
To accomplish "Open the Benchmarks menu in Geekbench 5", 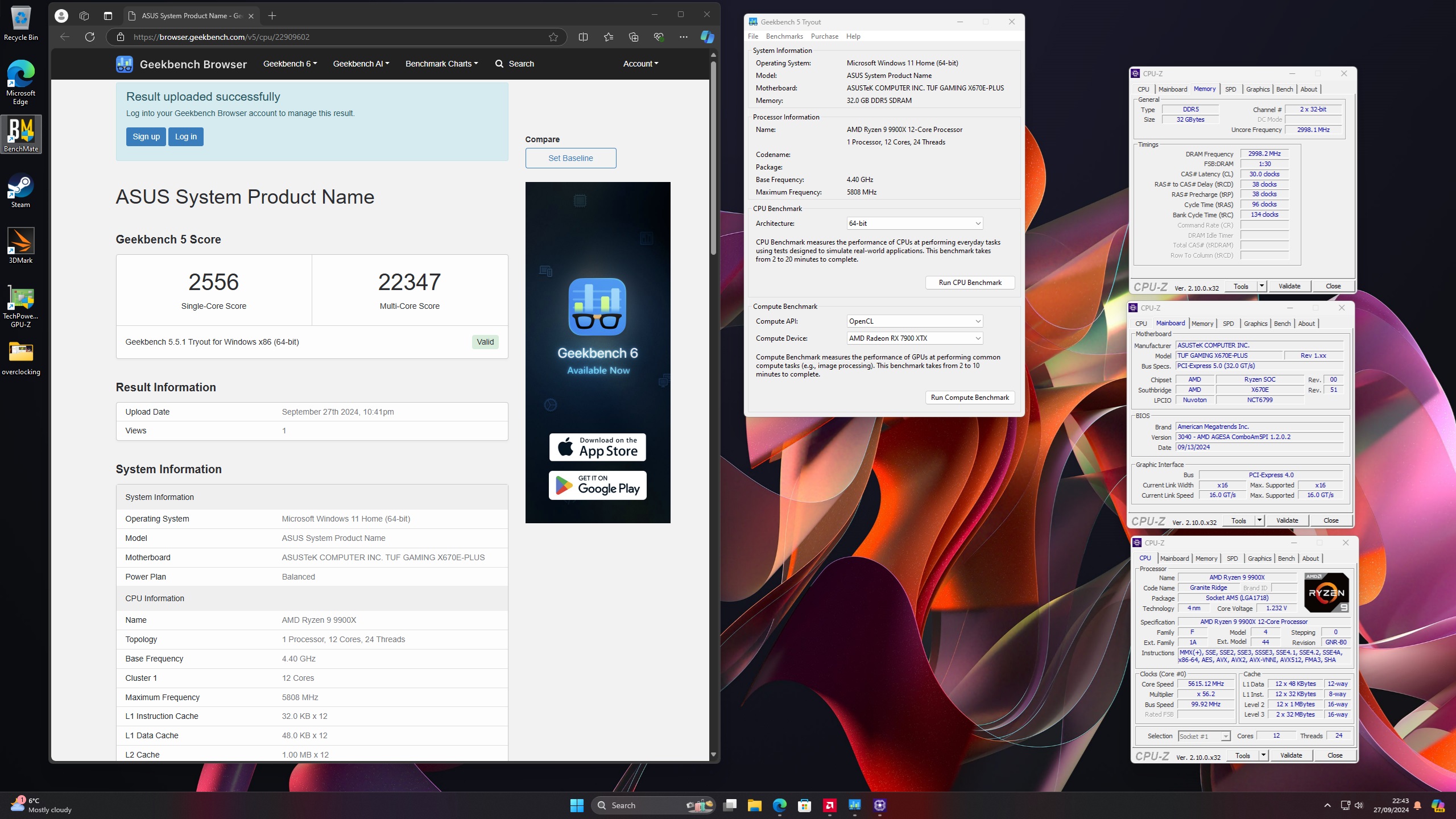I will pyautogui.click(x=784, y=36).
